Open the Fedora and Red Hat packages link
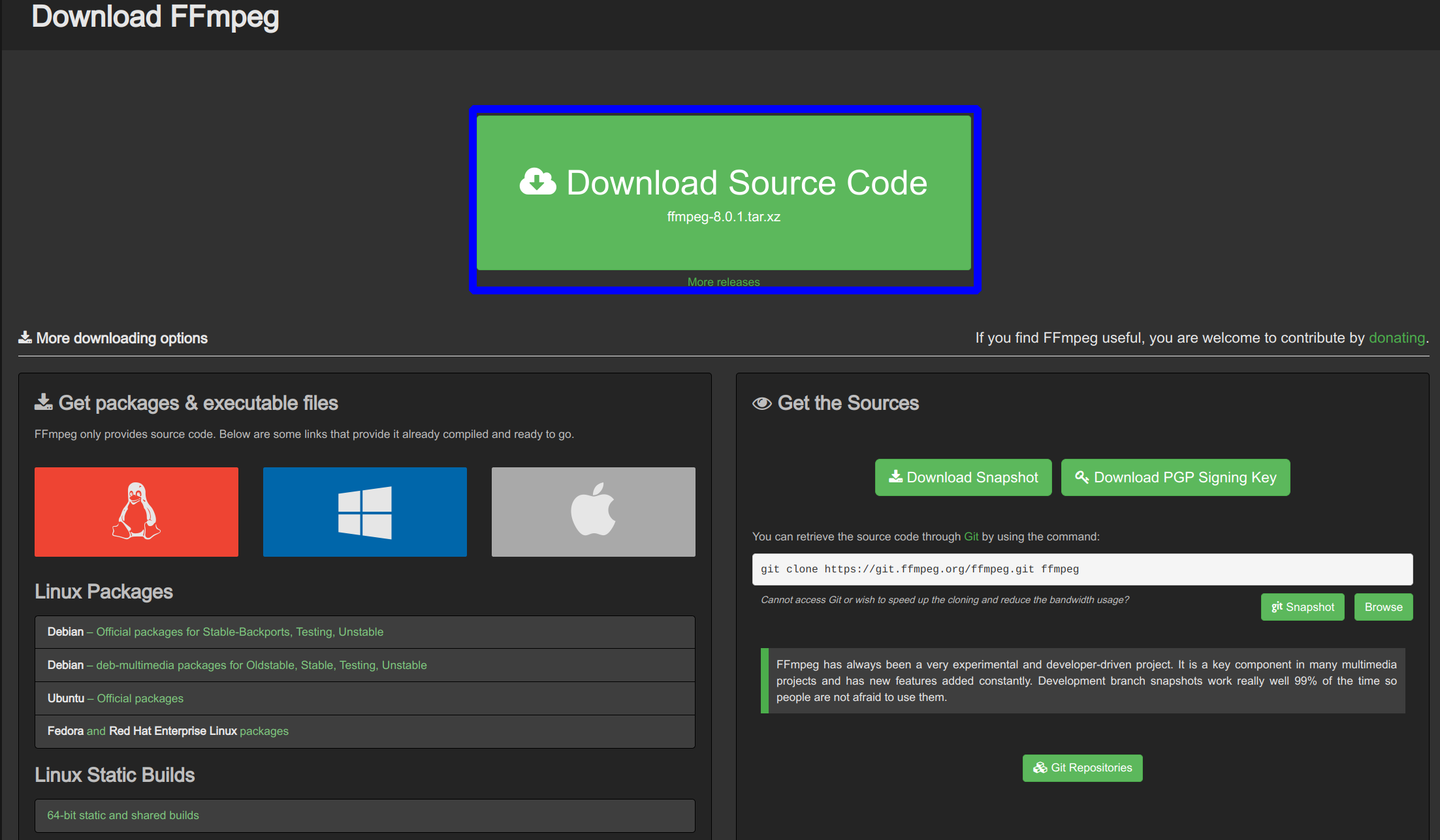This screenshot has height=840, width=1440. [x=264, y=731]
